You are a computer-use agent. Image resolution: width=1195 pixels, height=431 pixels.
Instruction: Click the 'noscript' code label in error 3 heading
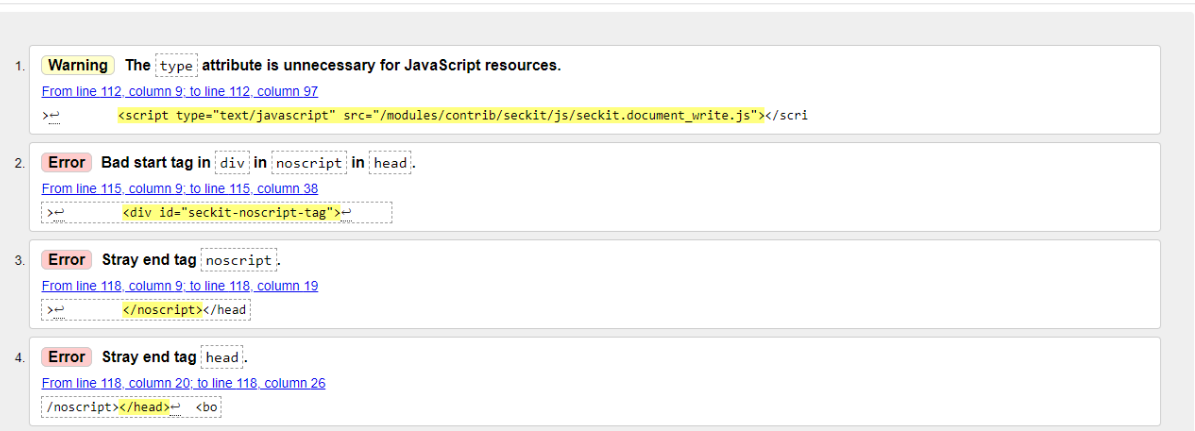239,260
